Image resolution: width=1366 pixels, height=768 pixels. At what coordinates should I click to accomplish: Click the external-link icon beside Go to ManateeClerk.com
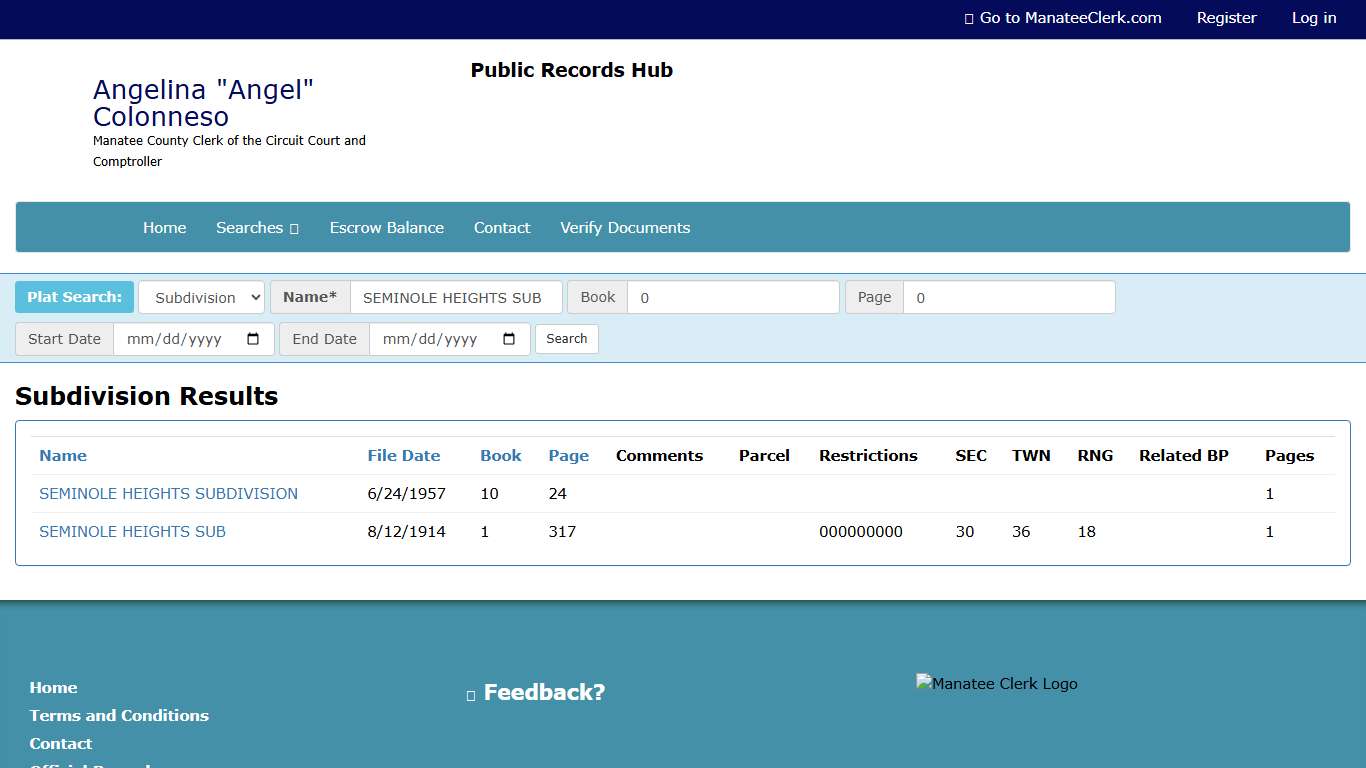pos(968,18)
